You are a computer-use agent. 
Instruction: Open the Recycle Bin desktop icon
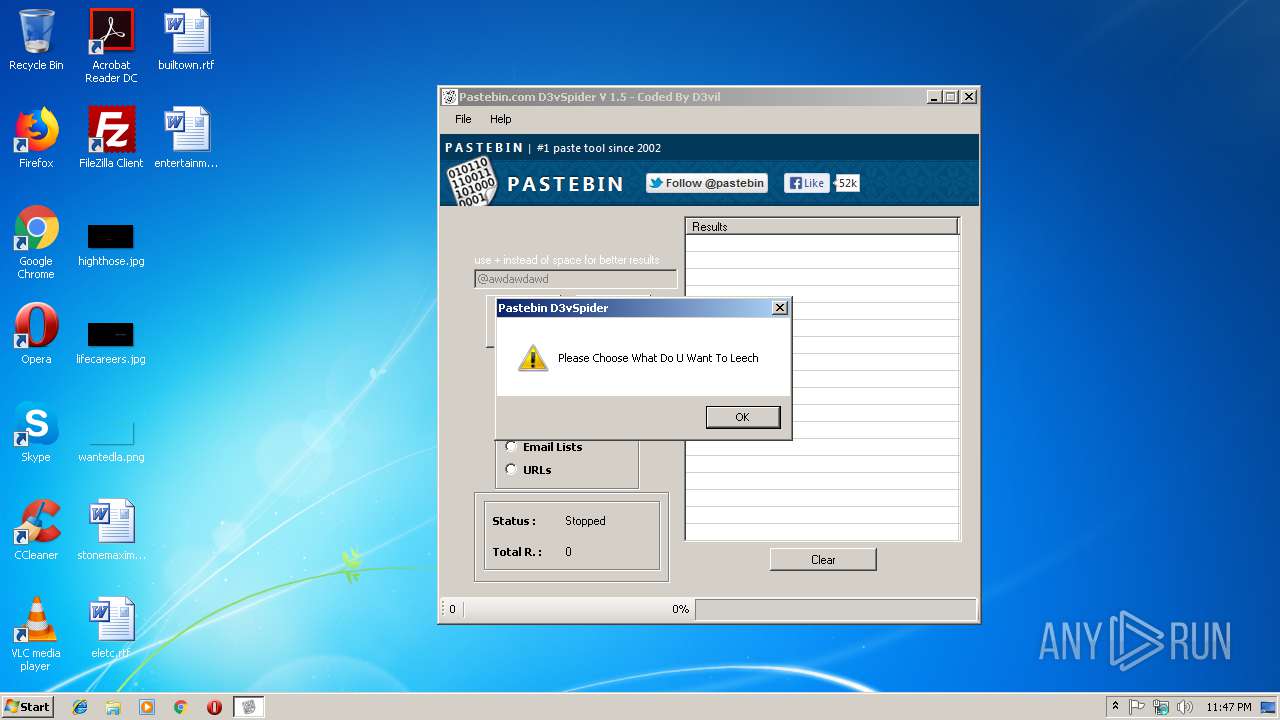[x=36, y=40]
